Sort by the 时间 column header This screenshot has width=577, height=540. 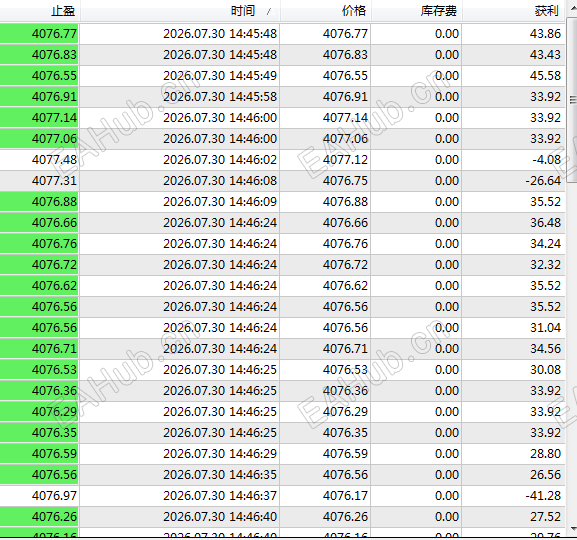tap(180, 11)
